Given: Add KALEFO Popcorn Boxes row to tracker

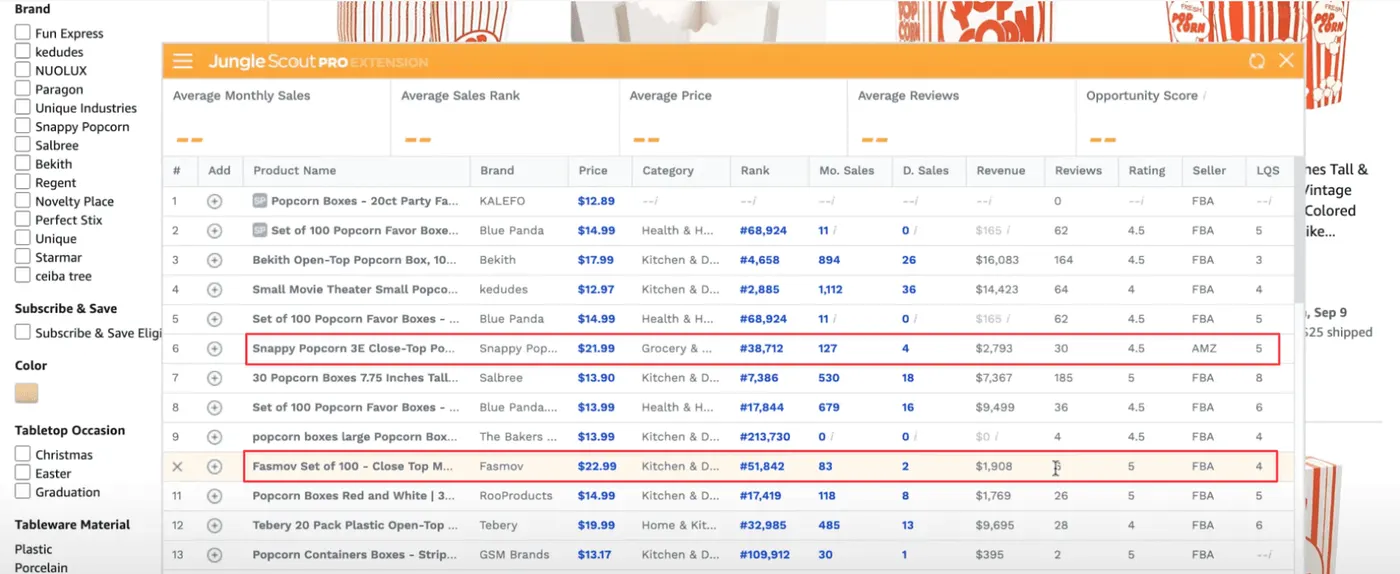Looking at the screenshot, I should (214, 201).
